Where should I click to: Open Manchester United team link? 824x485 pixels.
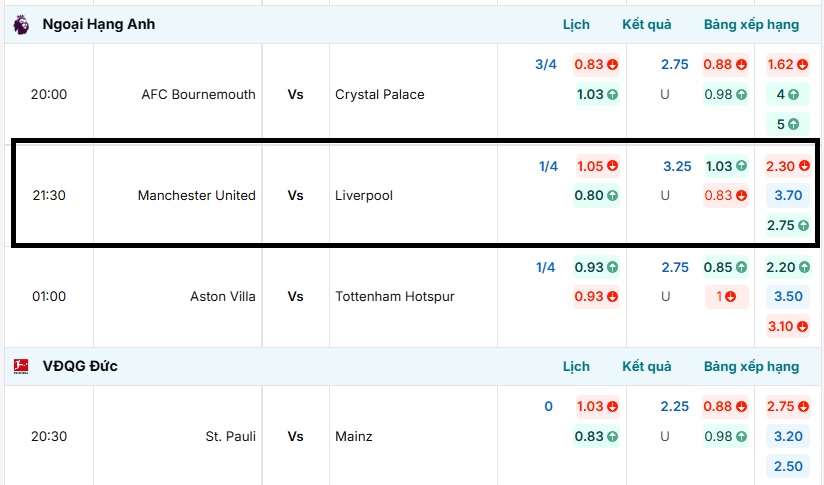(x=196, y=195)
